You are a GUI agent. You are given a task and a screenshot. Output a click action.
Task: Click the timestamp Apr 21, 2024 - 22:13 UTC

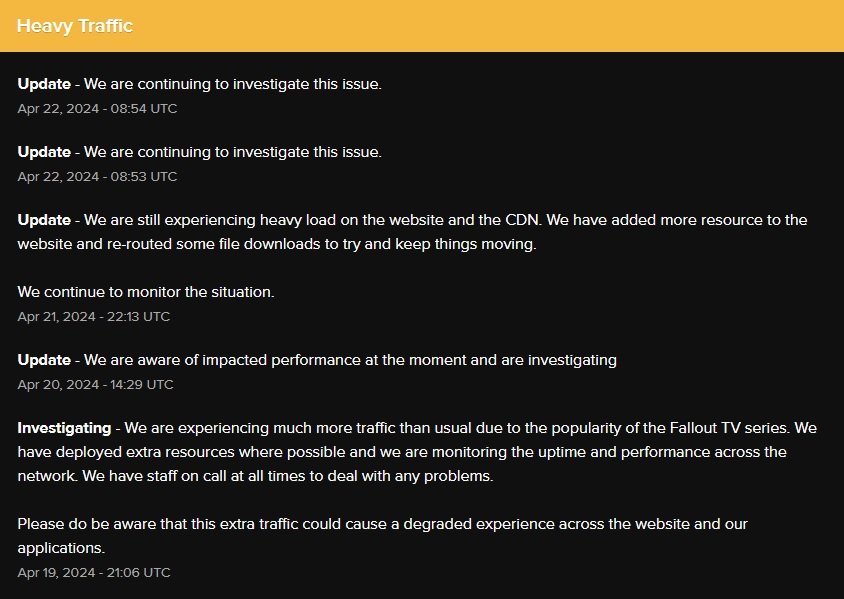click(x=94, y=316)
